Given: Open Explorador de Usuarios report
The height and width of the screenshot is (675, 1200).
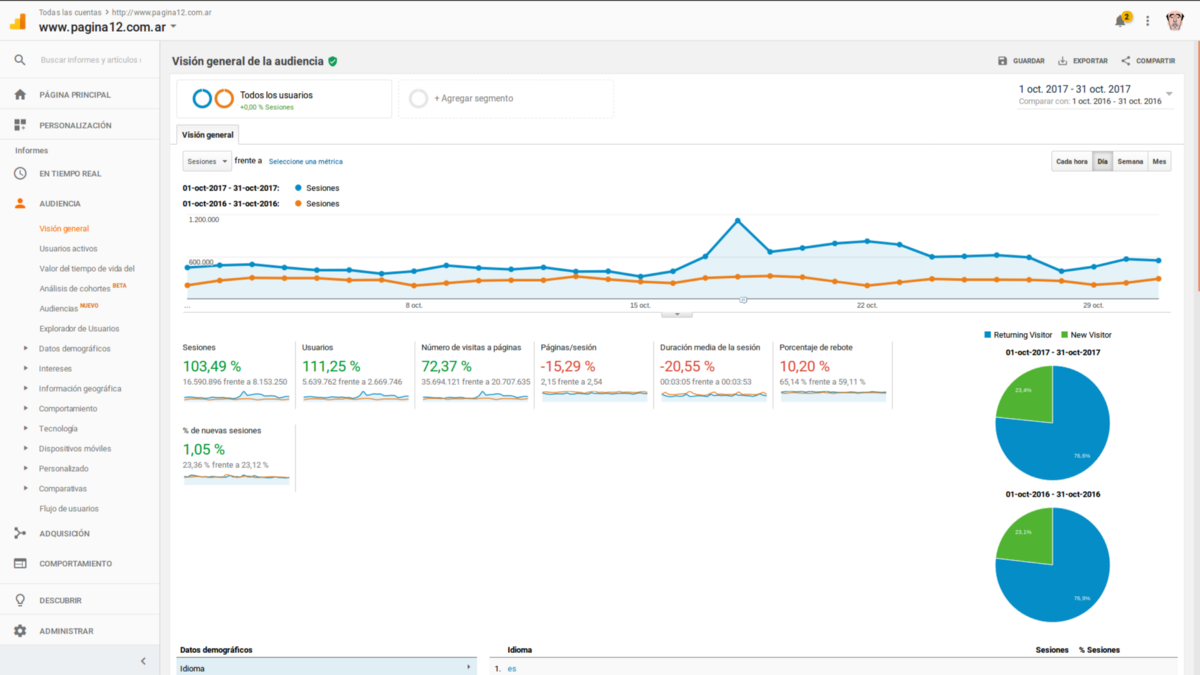Looking at the screenshot, I should 79,328.
